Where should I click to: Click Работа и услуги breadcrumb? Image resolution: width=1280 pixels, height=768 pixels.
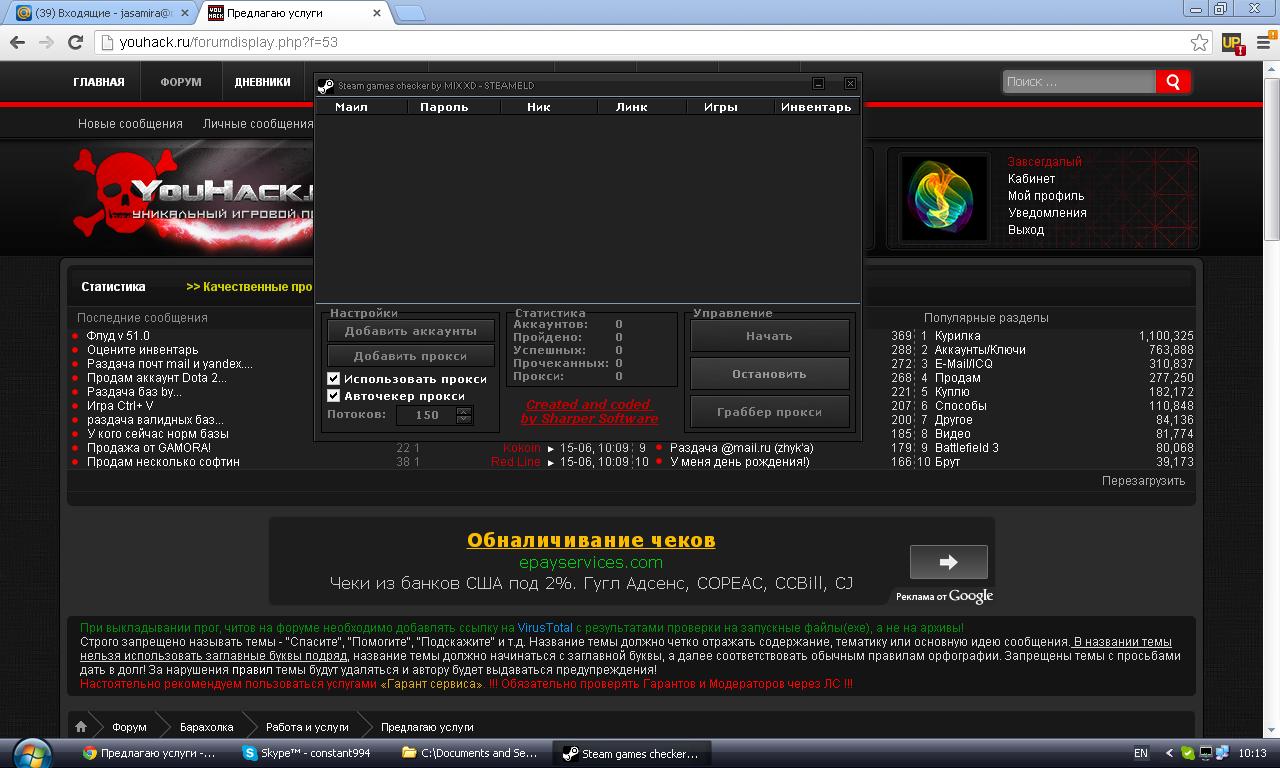pos(307,727)
